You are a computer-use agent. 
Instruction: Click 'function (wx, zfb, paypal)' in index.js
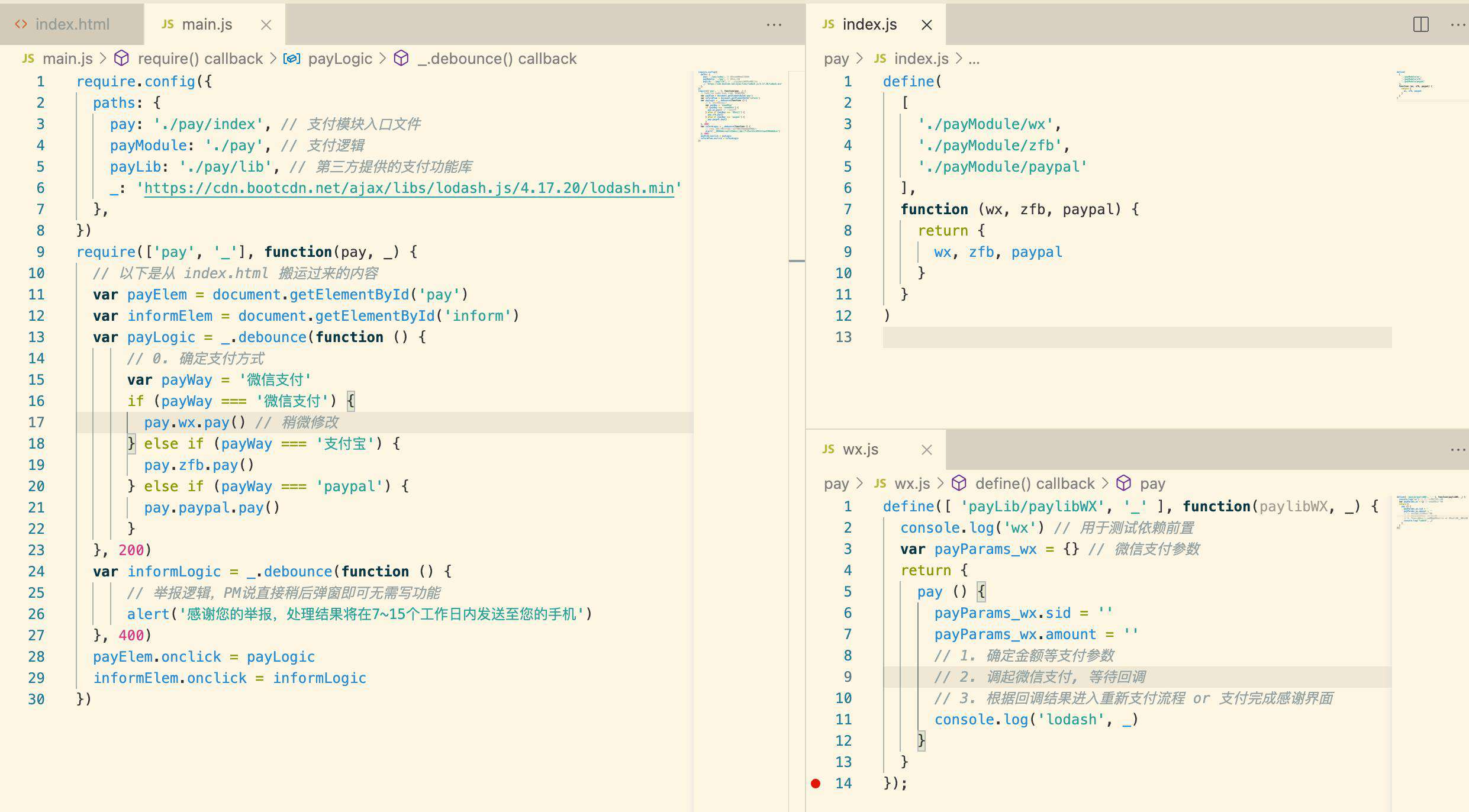pos(1010,210)
